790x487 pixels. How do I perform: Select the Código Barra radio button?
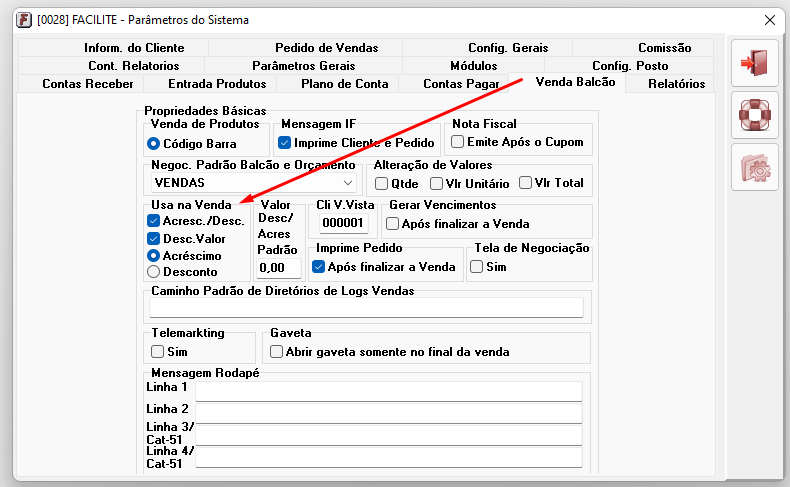(x=191, y=144)
